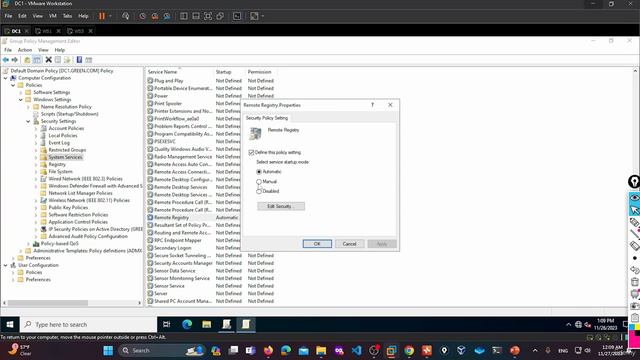The width and height of the screenshot is (640, 360).
Task: Click the Security Policy Setting tab
Action: click(x=267, y=118)
